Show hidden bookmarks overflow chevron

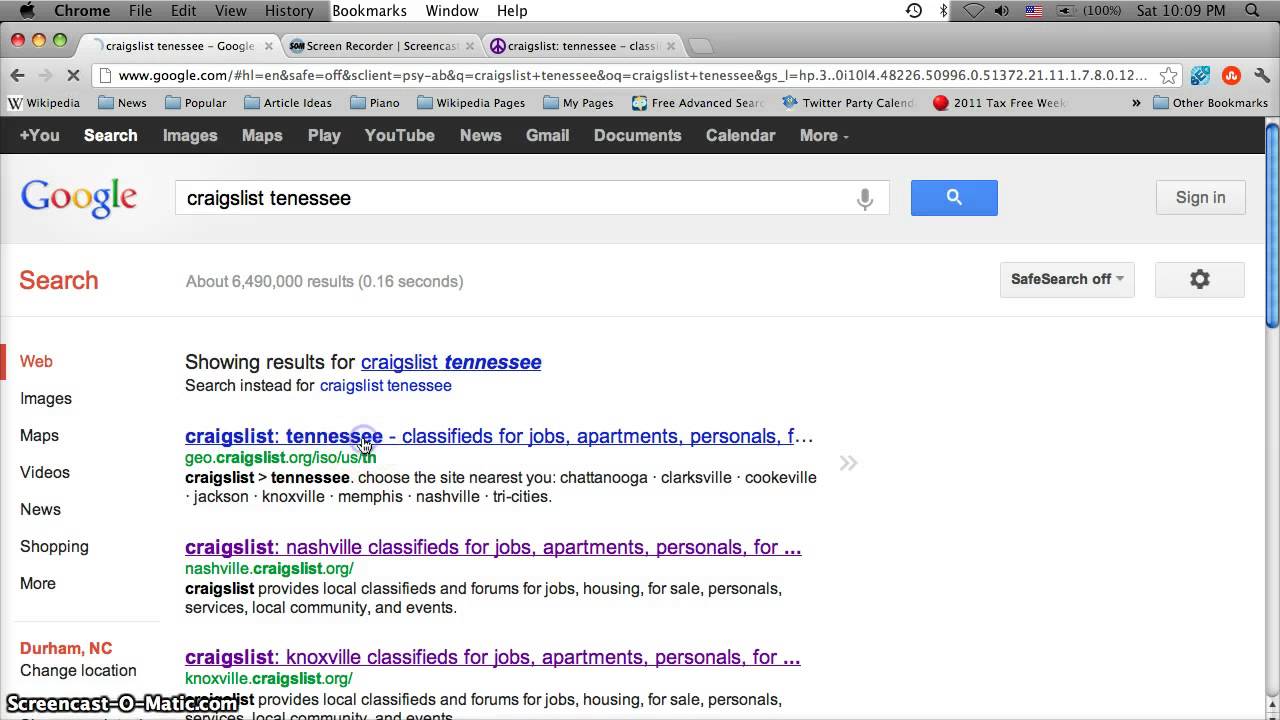1136,103
